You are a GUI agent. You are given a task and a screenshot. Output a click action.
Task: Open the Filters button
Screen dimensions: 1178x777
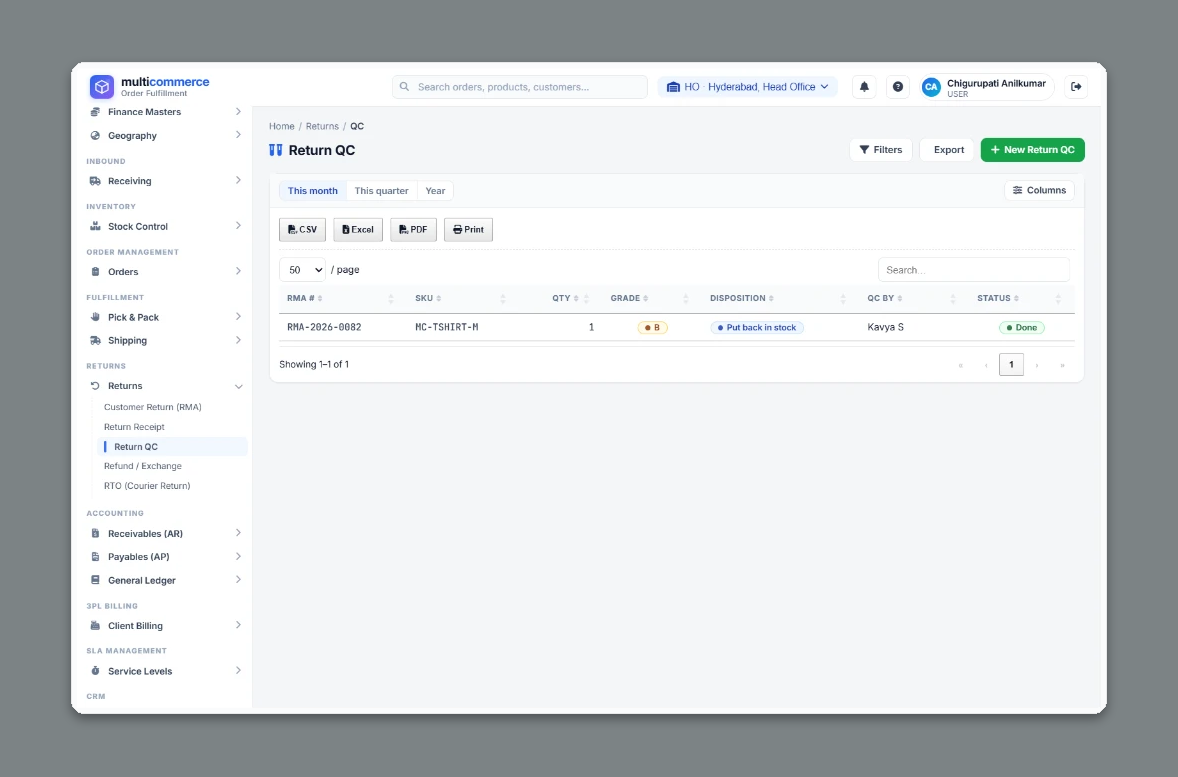pos(880,150)
